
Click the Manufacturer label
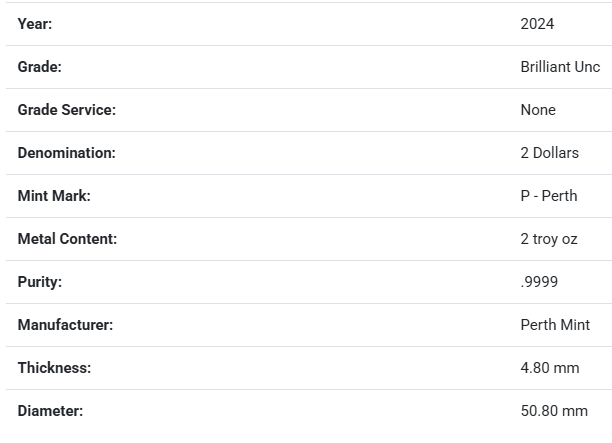[x=65, y=325]
